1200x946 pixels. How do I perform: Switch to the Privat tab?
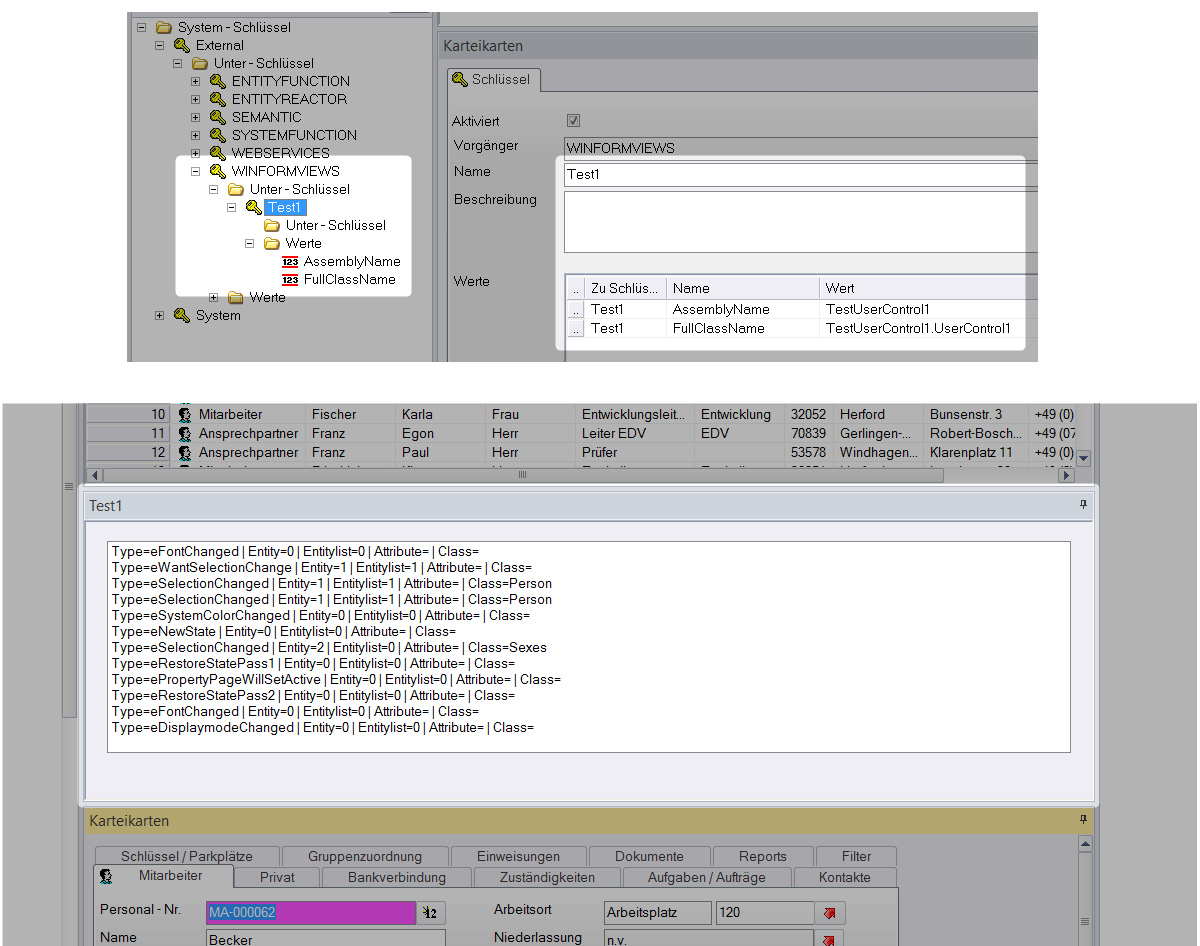[277, 877]
